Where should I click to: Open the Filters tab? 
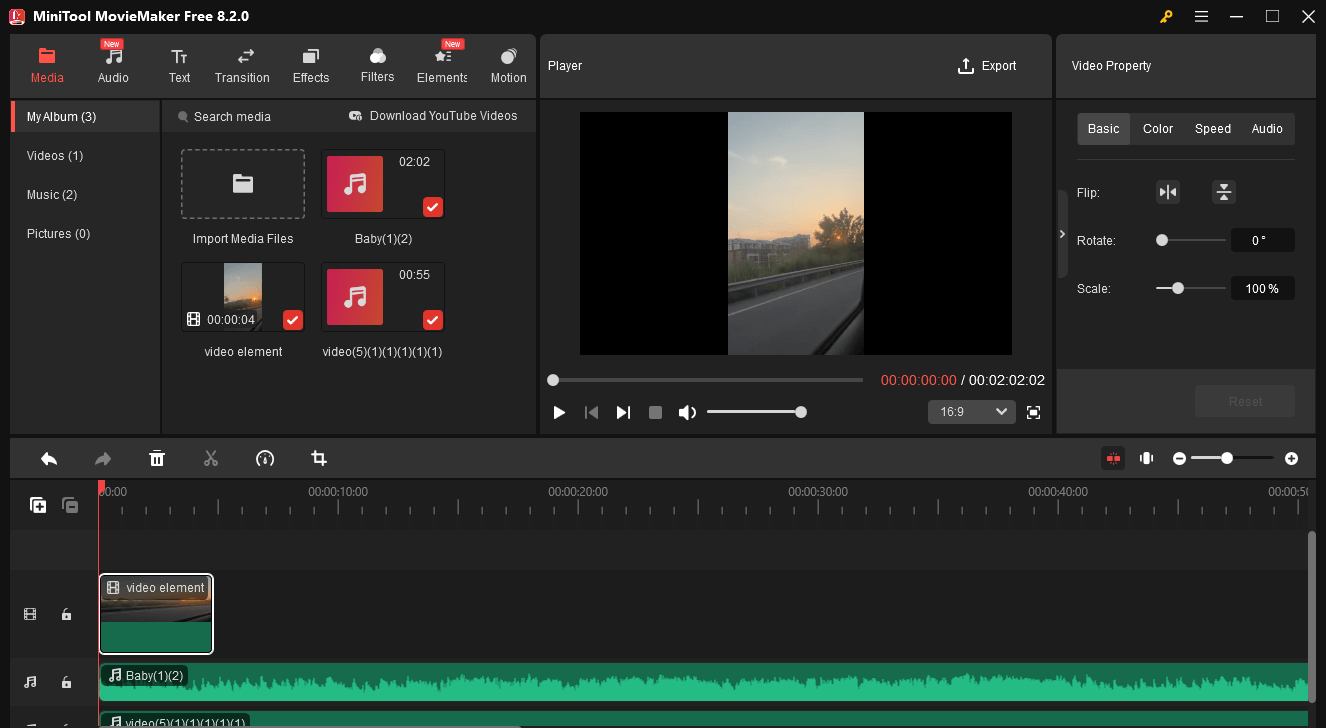tap(377, 65)
